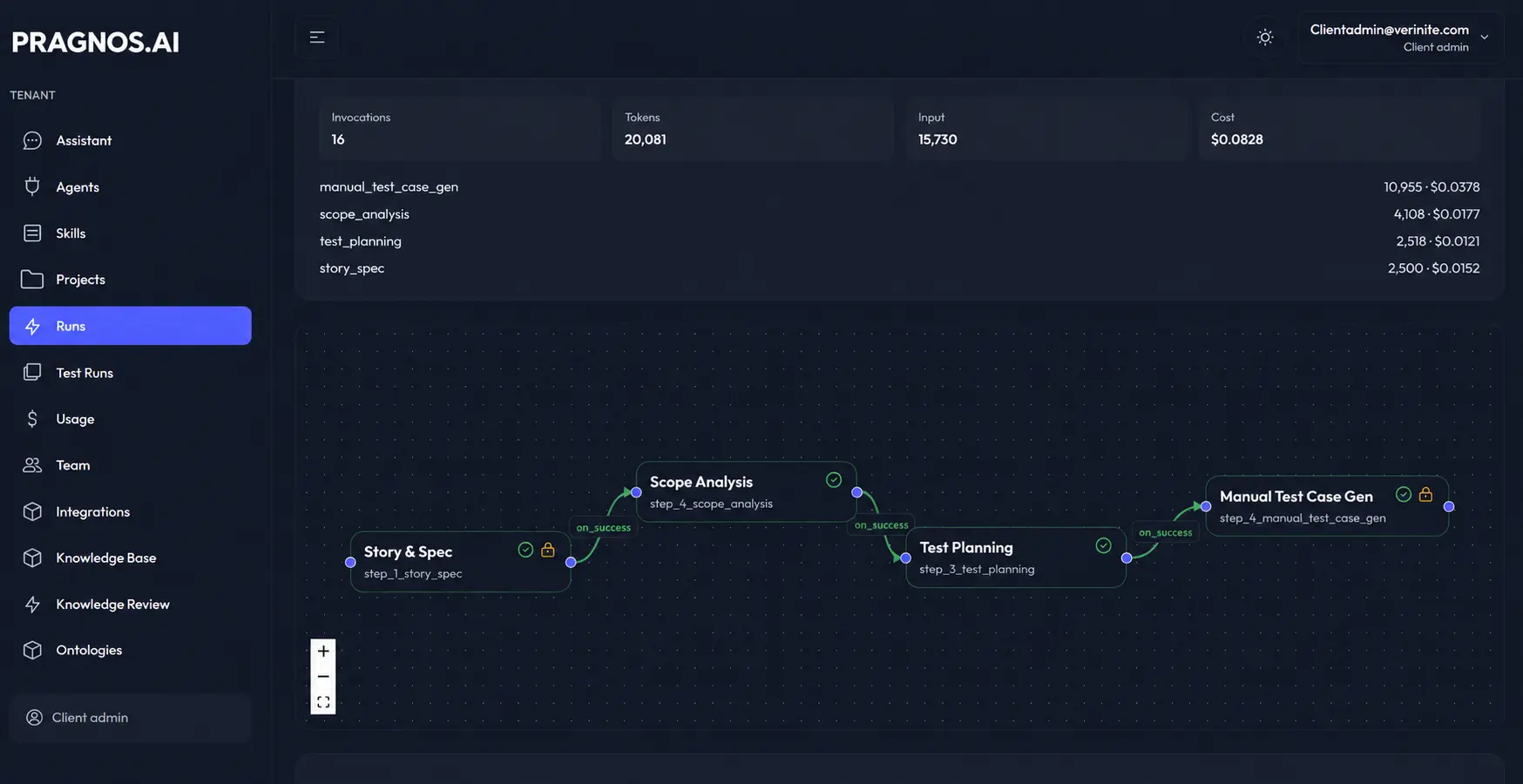Click the check status icon on Scope Analysis
The height and width of the screenshot is (784, 1523).
pyautogui.click(x=834, y=480)
